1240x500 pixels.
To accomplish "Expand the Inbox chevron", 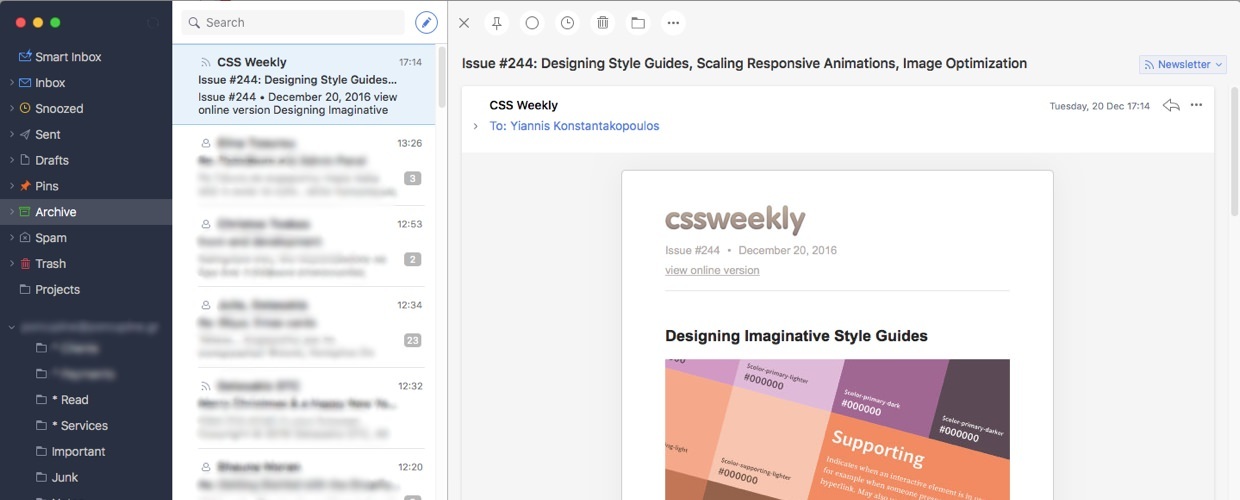I will click(x=11, y=83).
